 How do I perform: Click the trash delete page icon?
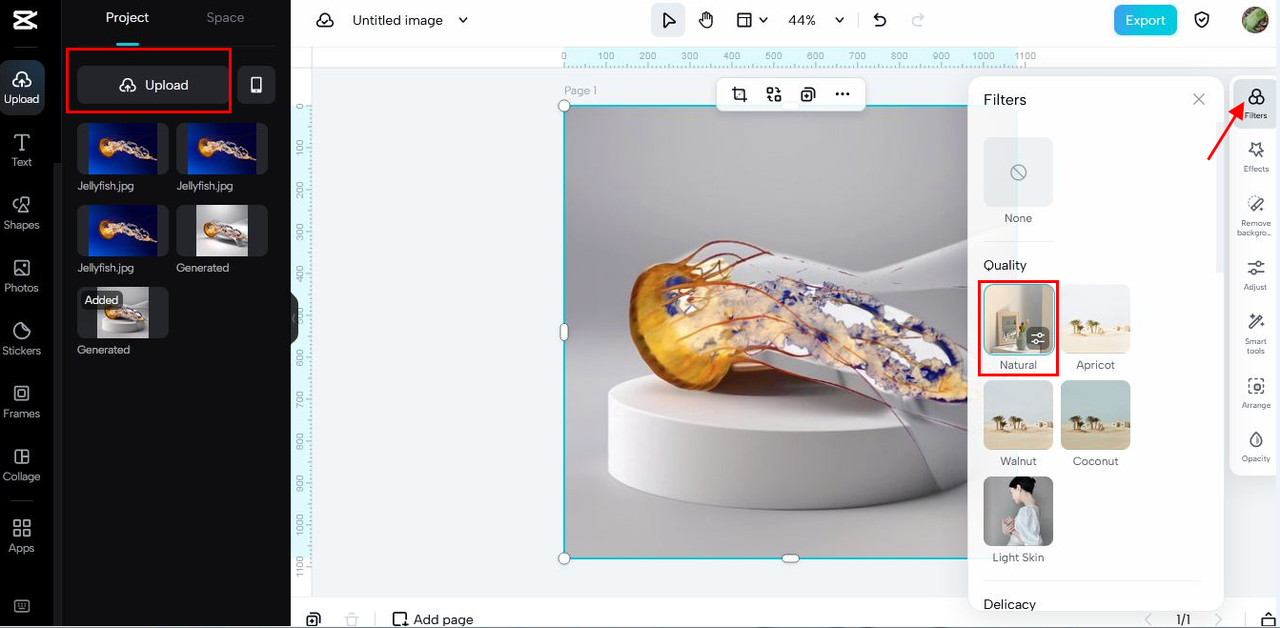pos(352,619)
